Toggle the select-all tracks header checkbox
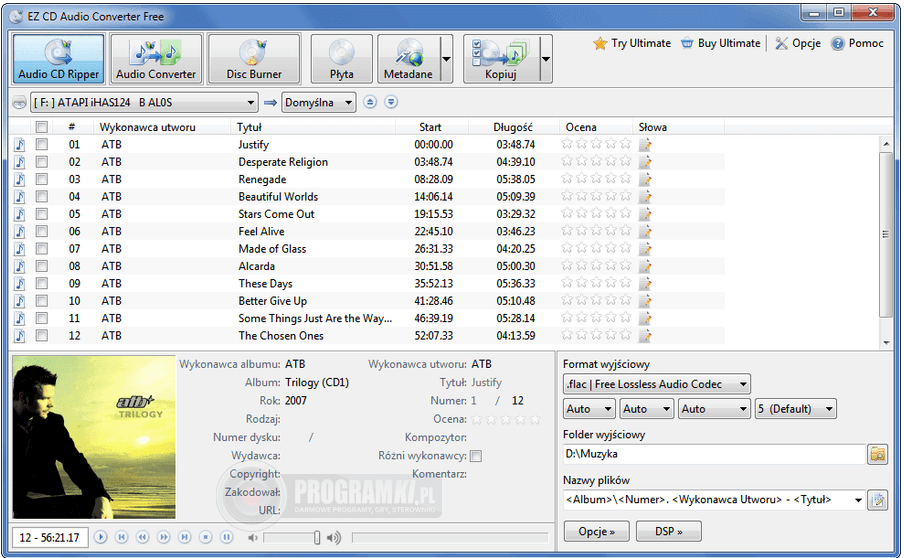 point(42,127)
